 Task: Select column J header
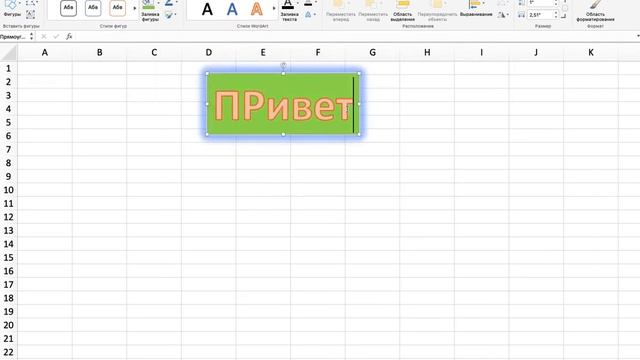coord(536,53)
